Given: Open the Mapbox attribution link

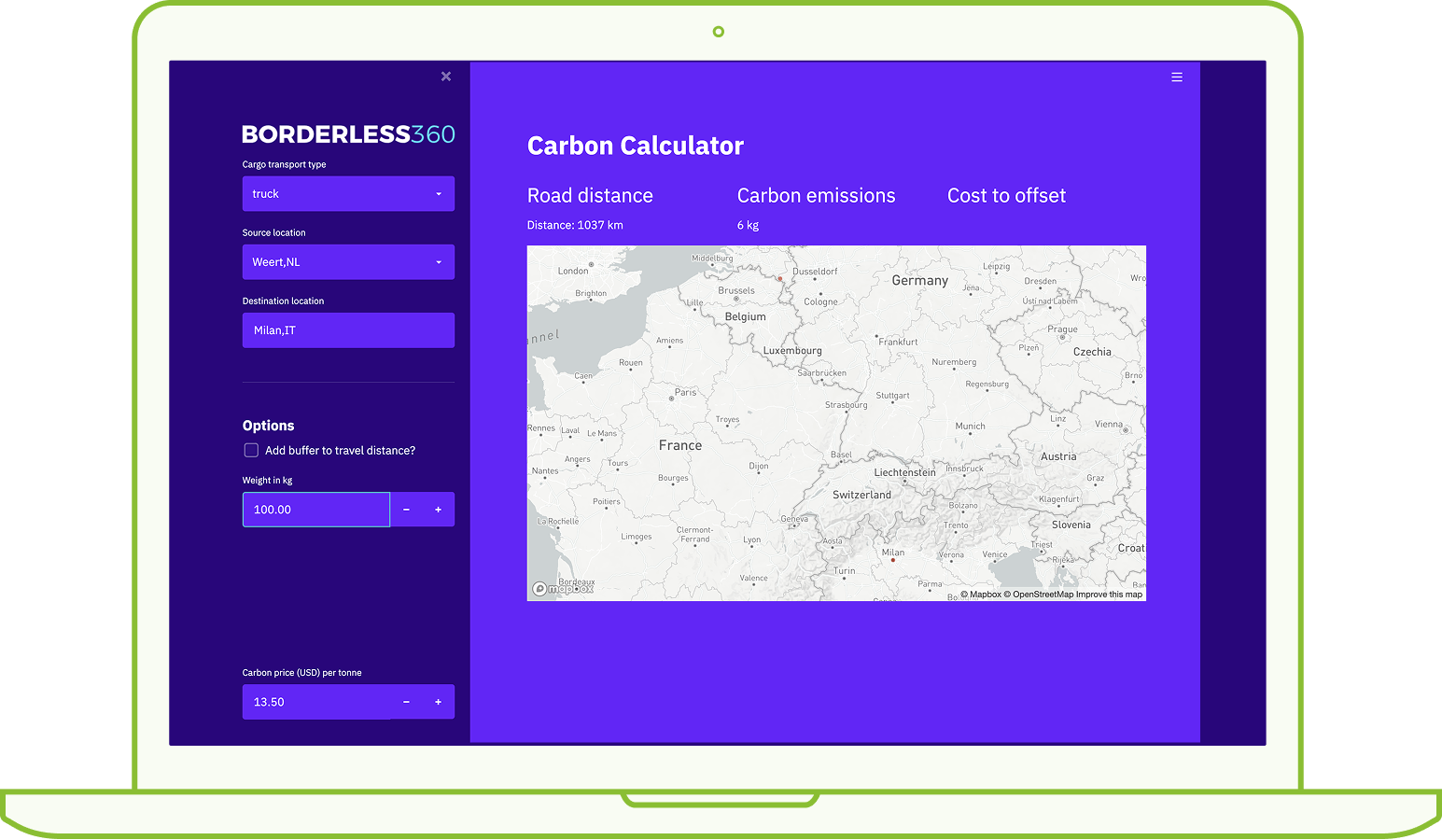Looking at the screenshot, I should pyautogui.click(x=981, y=595).
